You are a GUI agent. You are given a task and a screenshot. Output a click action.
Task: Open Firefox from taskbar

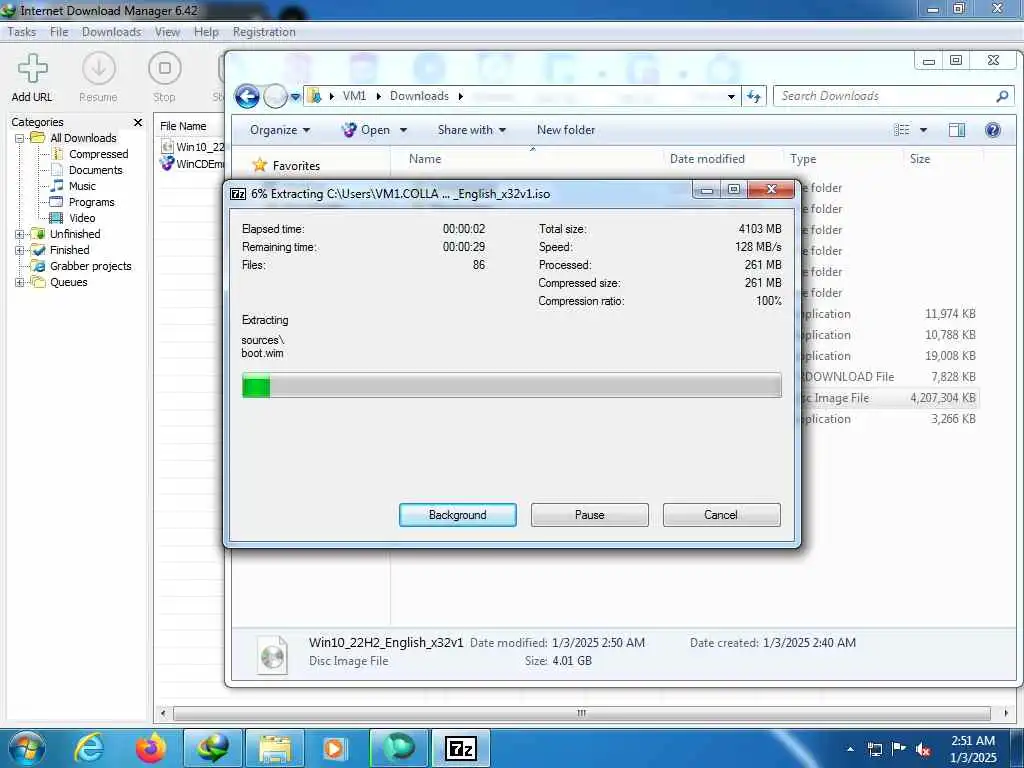pyautogui.click(x=151, y=748)
